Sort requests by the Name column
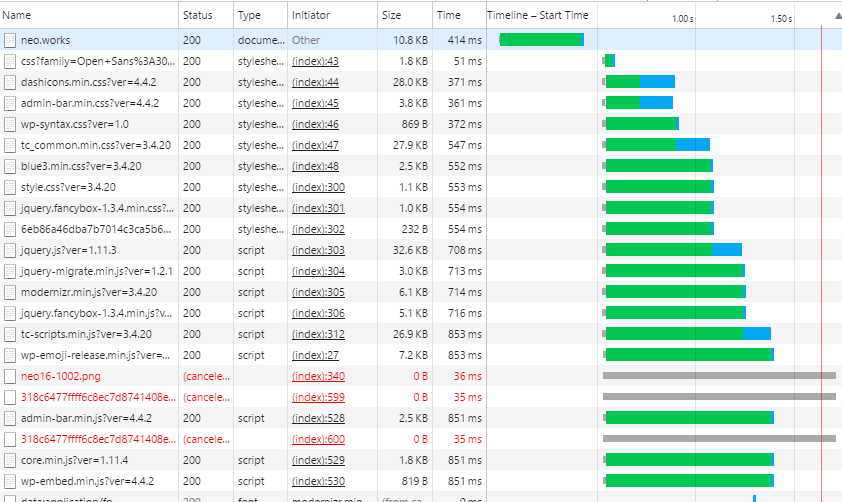The image size is (842, 502). point(89,16)
